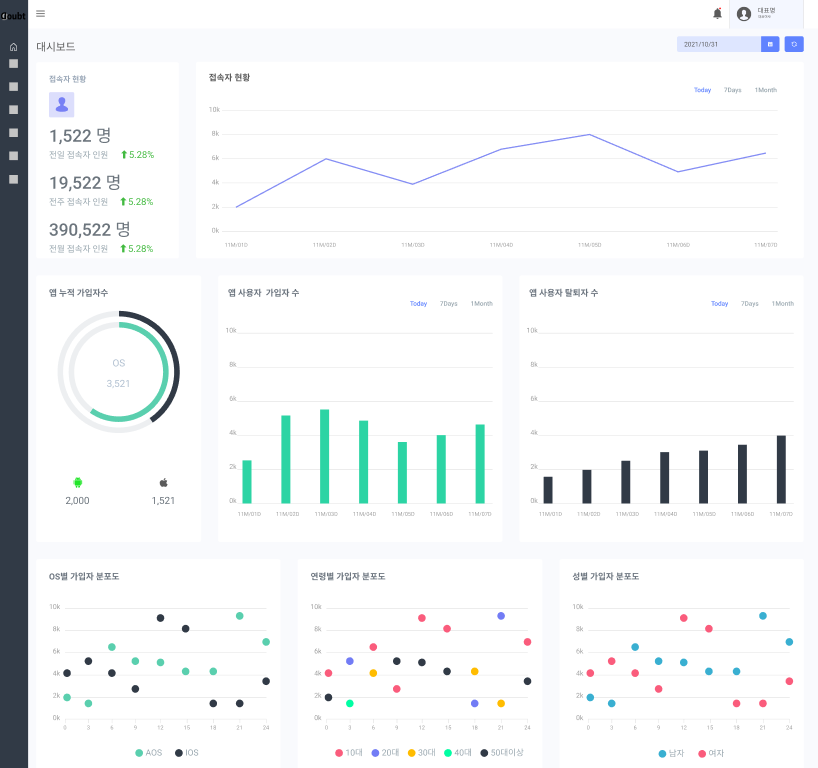Click the 연령별 가입자 분포도 chart title

[x=348, y=577]
